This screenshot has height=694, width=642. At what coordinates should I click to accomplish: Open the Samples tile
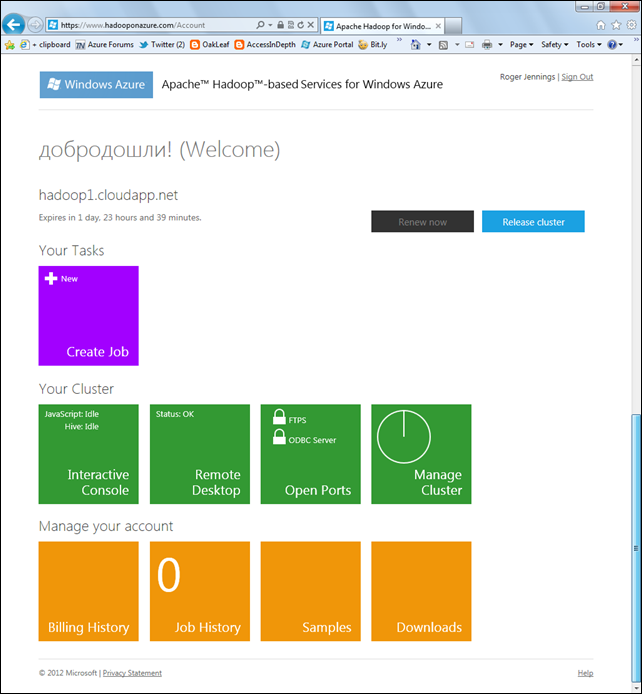310,591
